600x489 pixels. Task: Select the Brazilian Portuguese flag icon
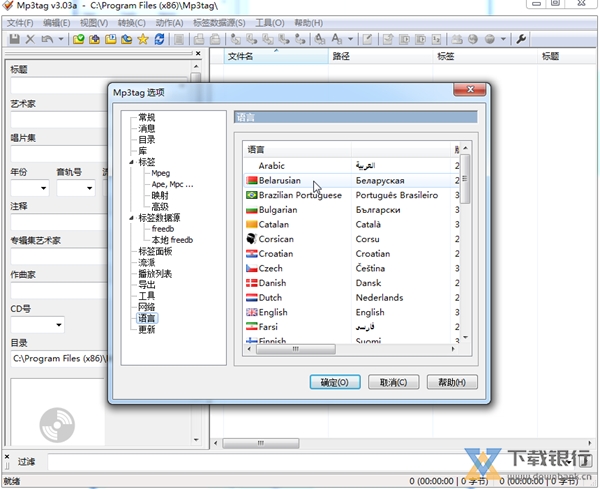(251, 195)
